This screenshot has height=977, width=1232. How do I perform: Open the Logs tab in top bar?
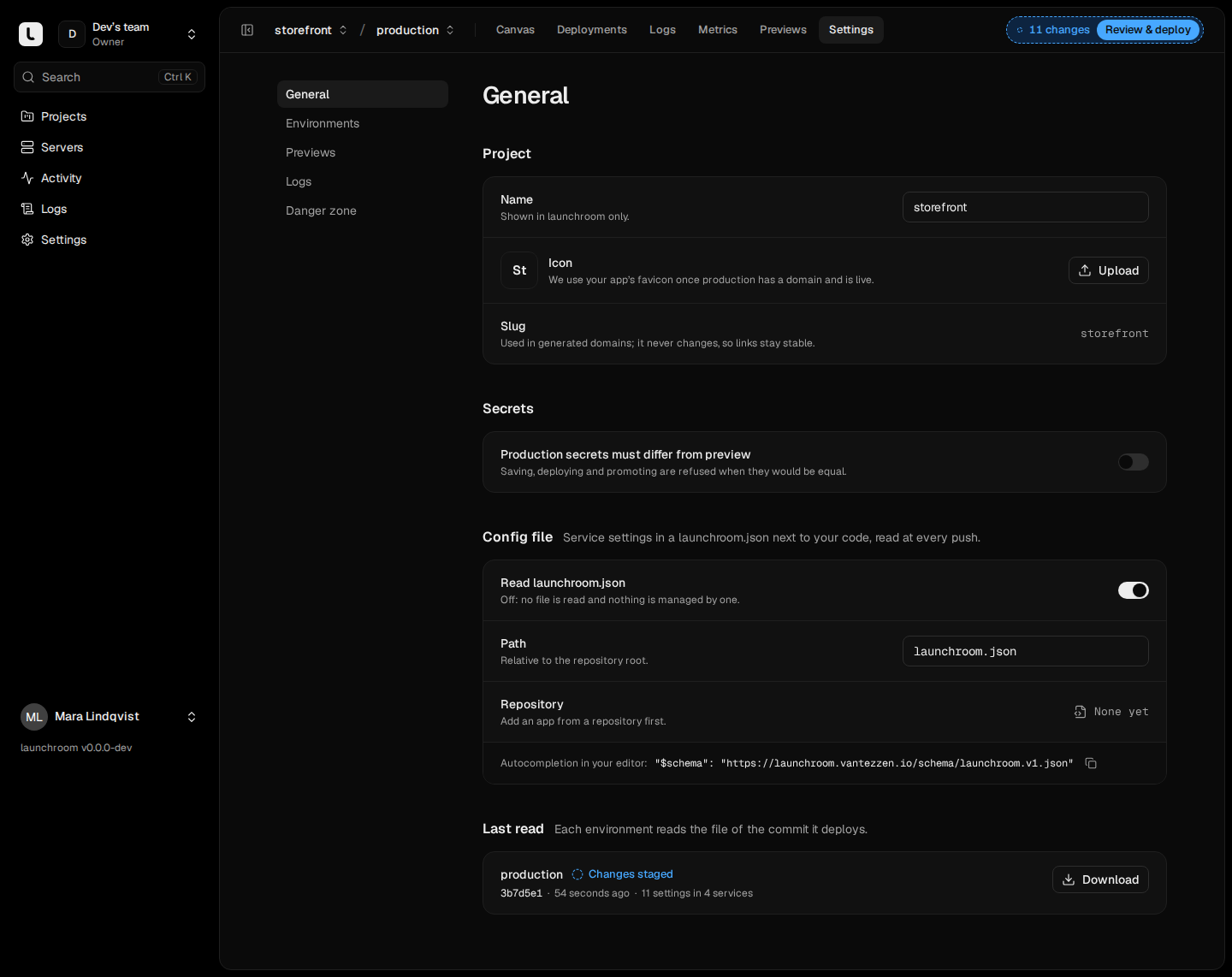(x=662, y=30)
